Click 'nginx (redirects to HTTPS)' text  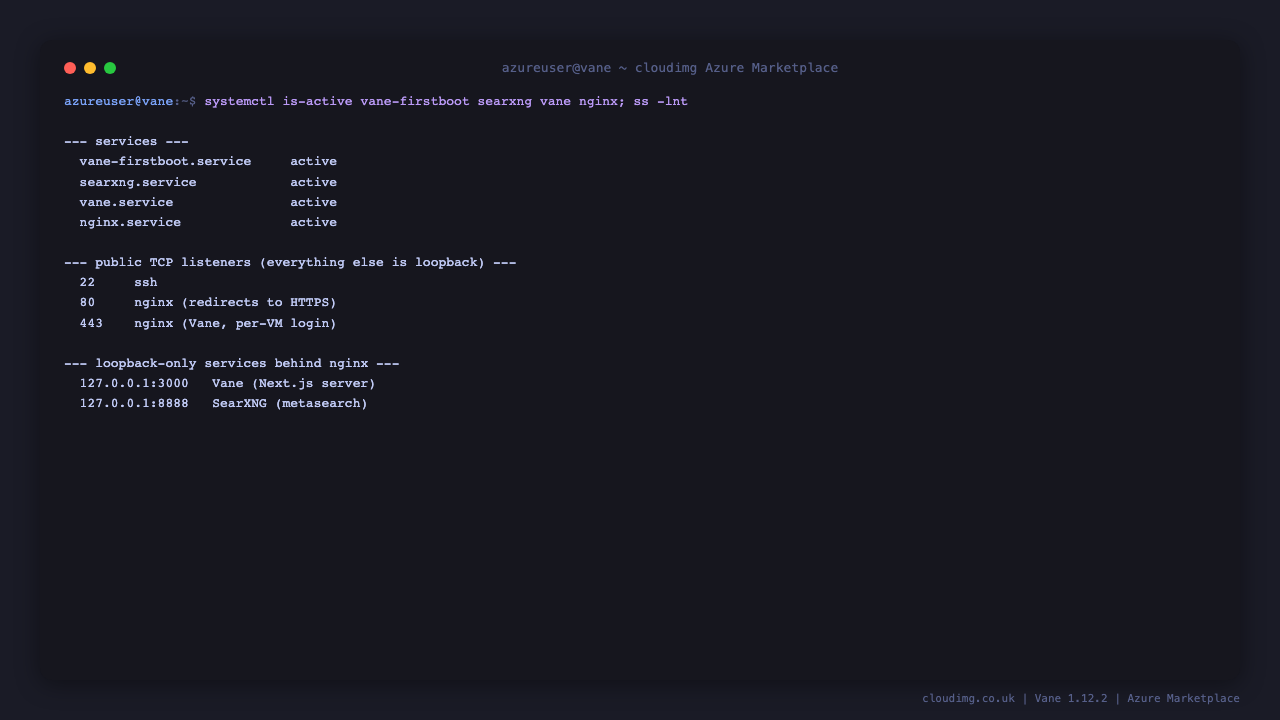236,302
